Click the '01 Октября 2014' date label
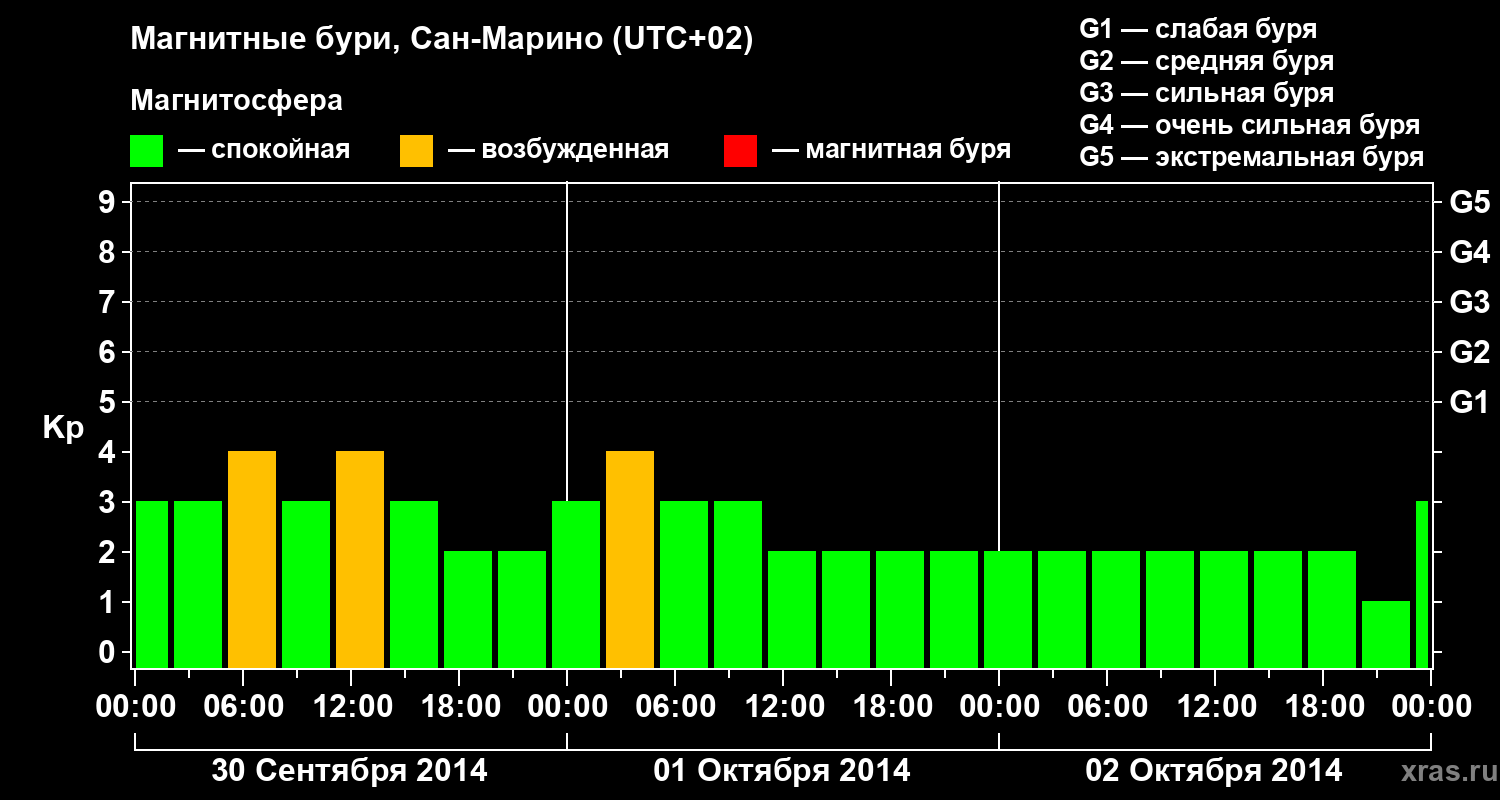Screen dimensions: 1500x800 [x=782, y=771]
